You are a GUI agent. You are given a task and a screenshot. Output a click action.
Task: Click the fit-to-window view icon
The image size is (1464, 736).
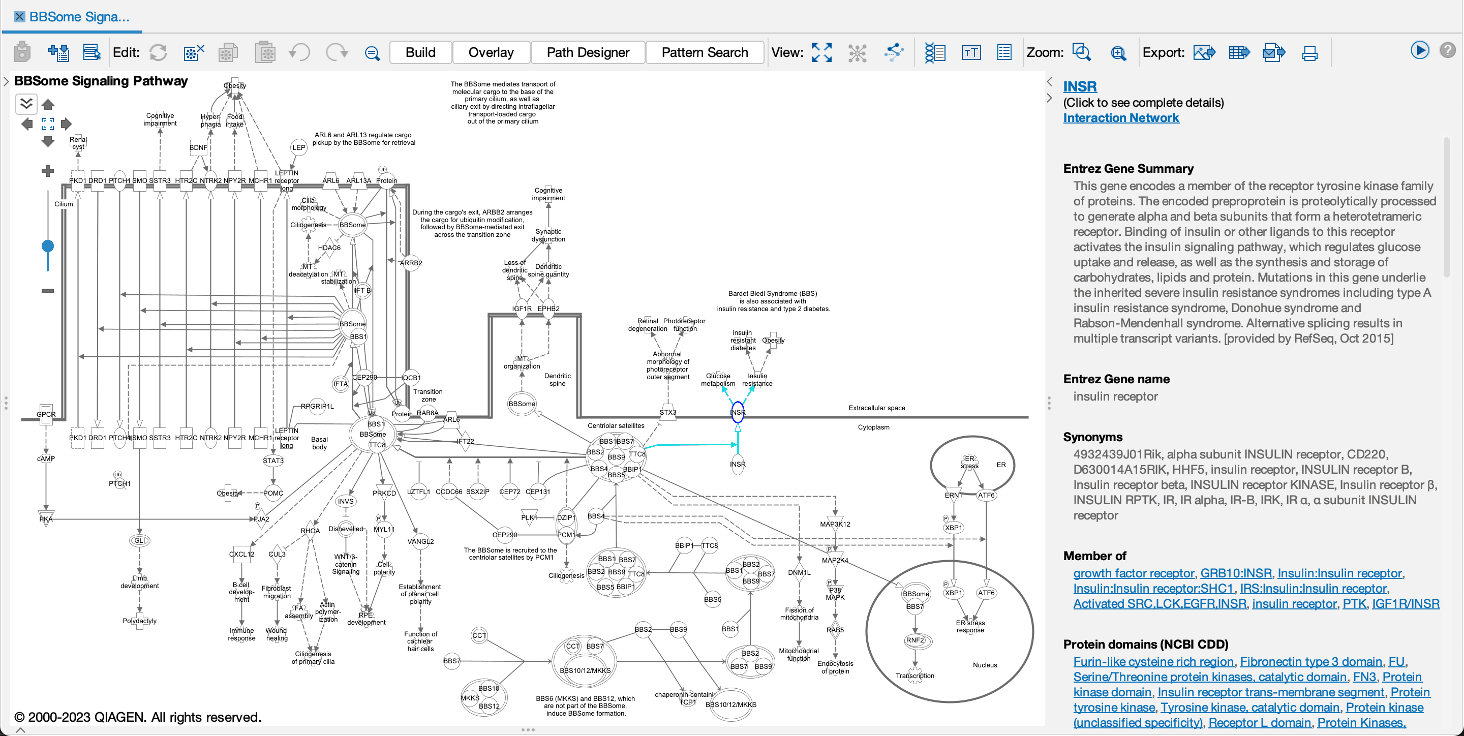click(821, 52)
